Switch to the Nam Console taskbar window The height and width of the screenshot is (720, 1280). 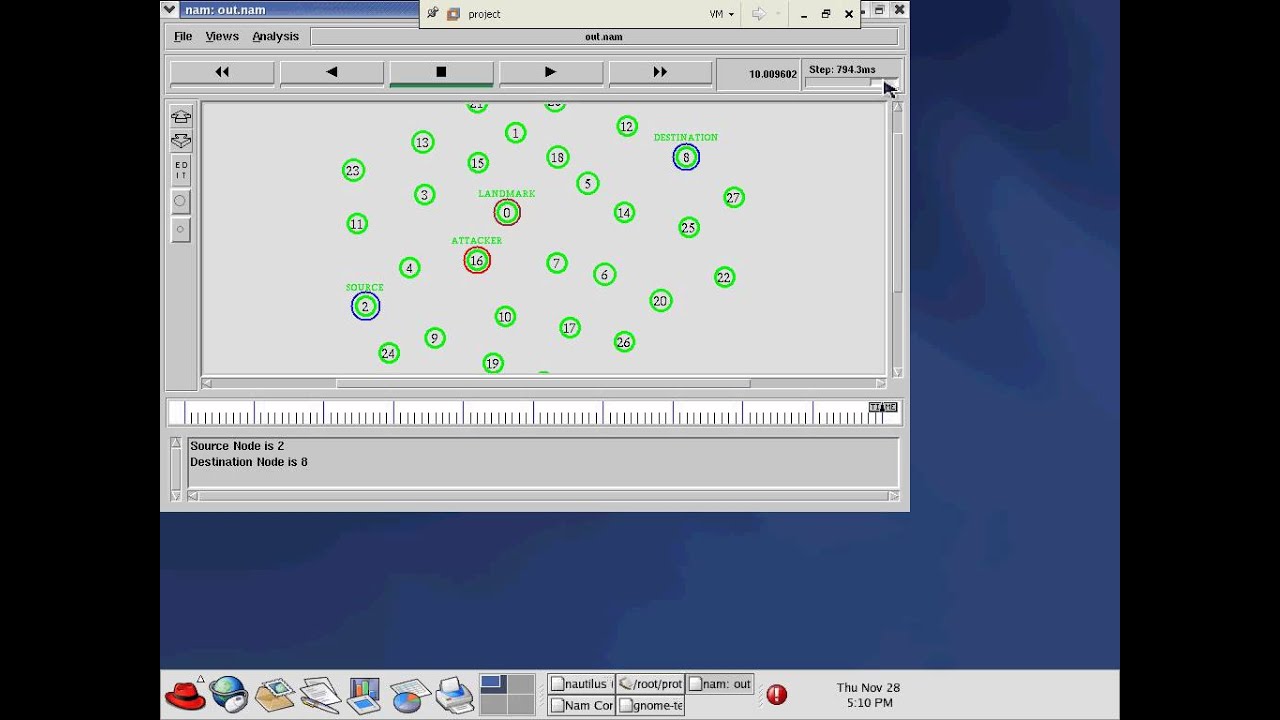[581, 706]
